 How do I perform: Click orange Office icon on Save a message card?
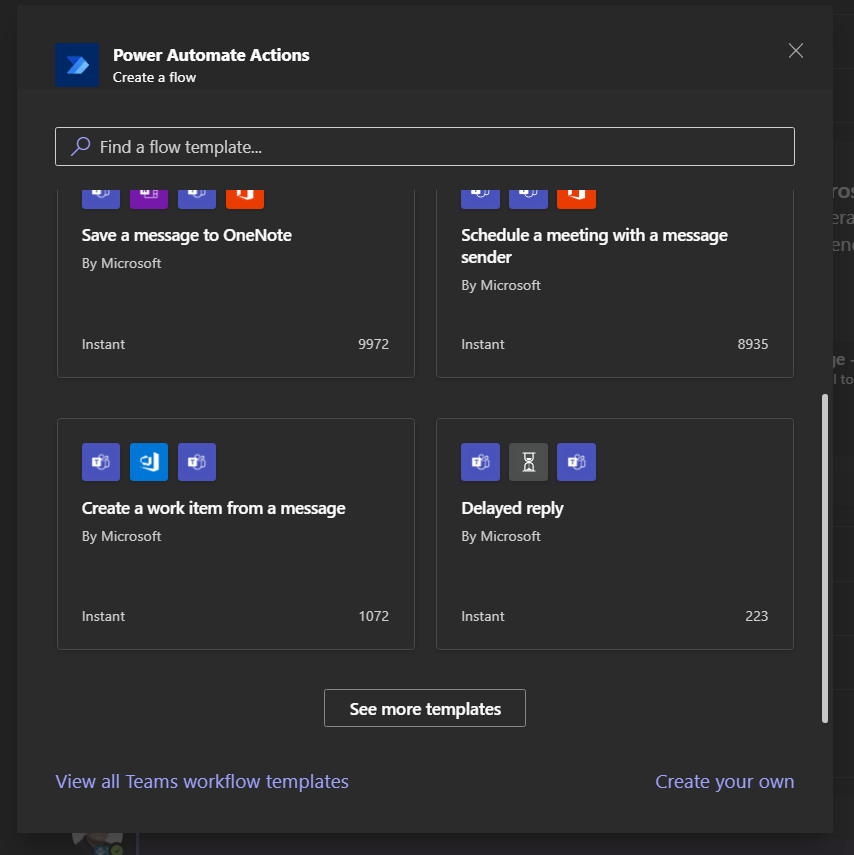245,195
